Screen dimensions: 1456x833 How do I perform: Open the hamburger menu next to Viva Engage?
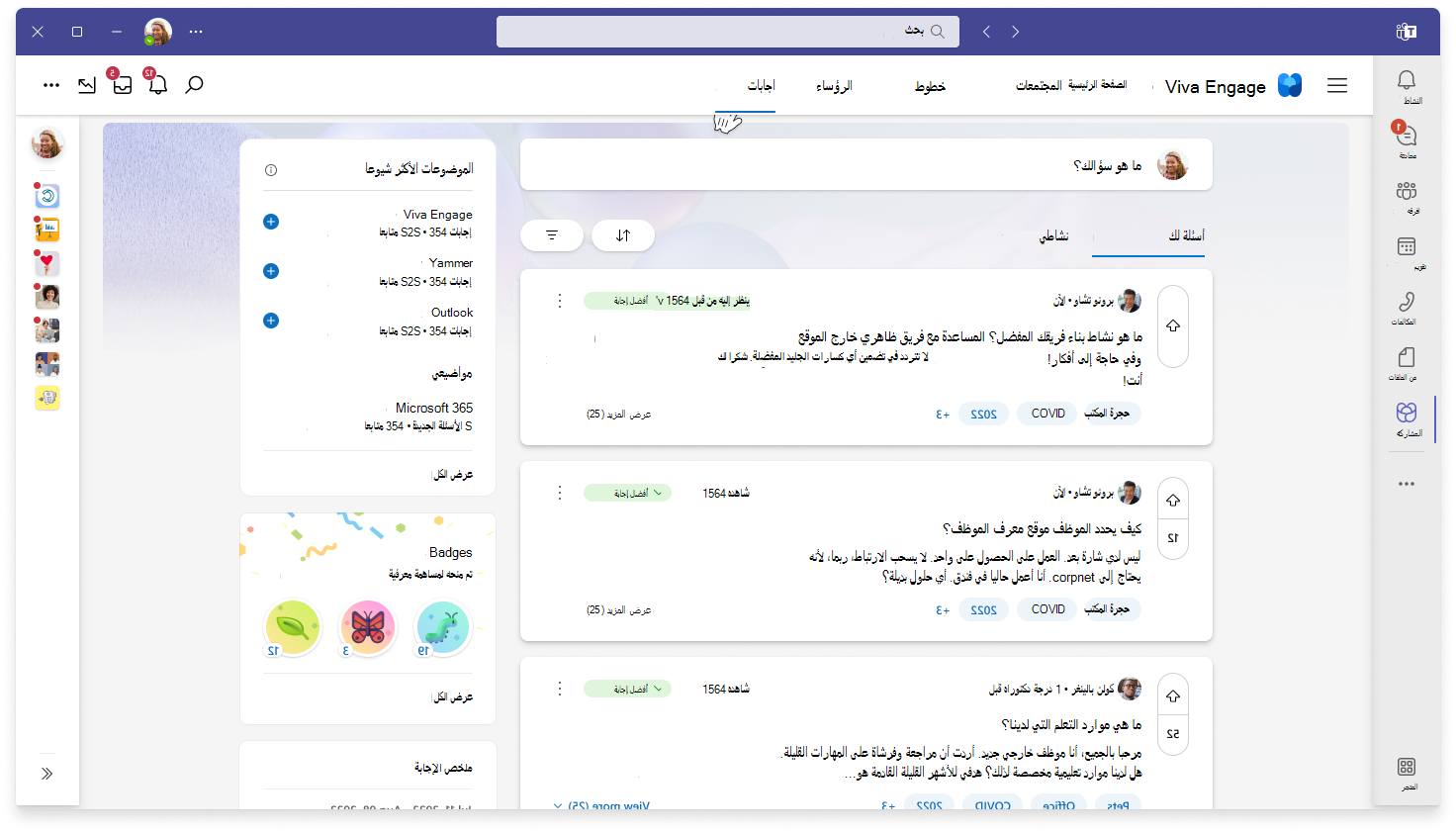tap(1337, 86)
